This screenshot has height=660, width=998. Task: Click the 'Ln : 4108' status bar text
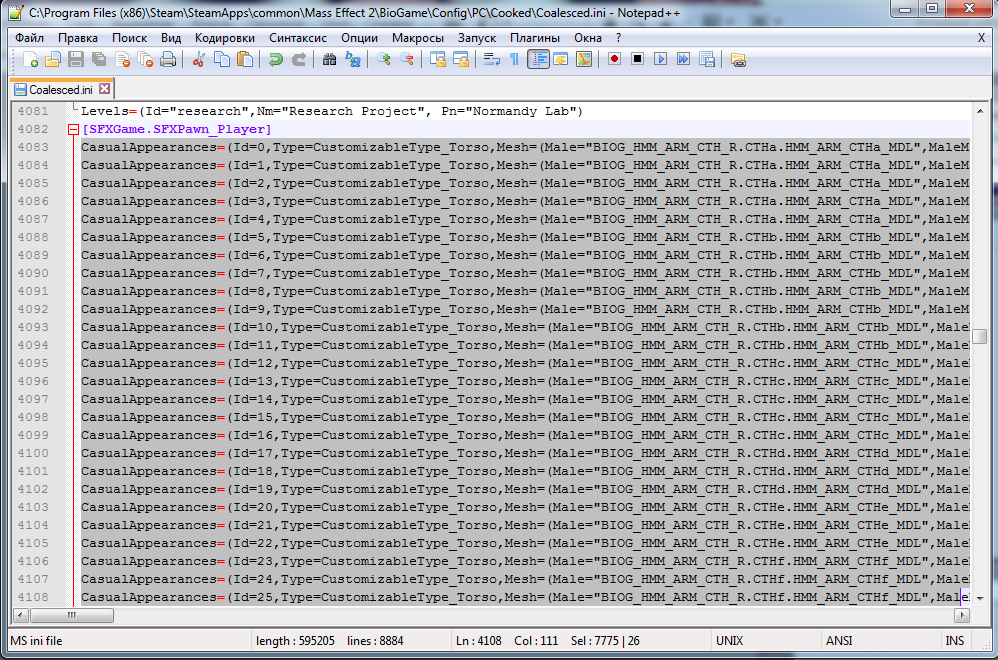478,641
